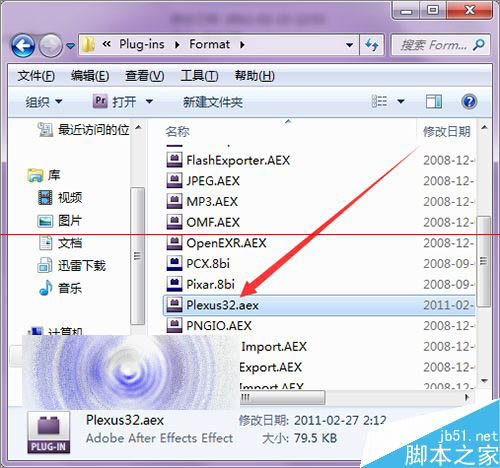Open the 视频 library
Viewport: 500px width, 468px height.
point(60,197)
